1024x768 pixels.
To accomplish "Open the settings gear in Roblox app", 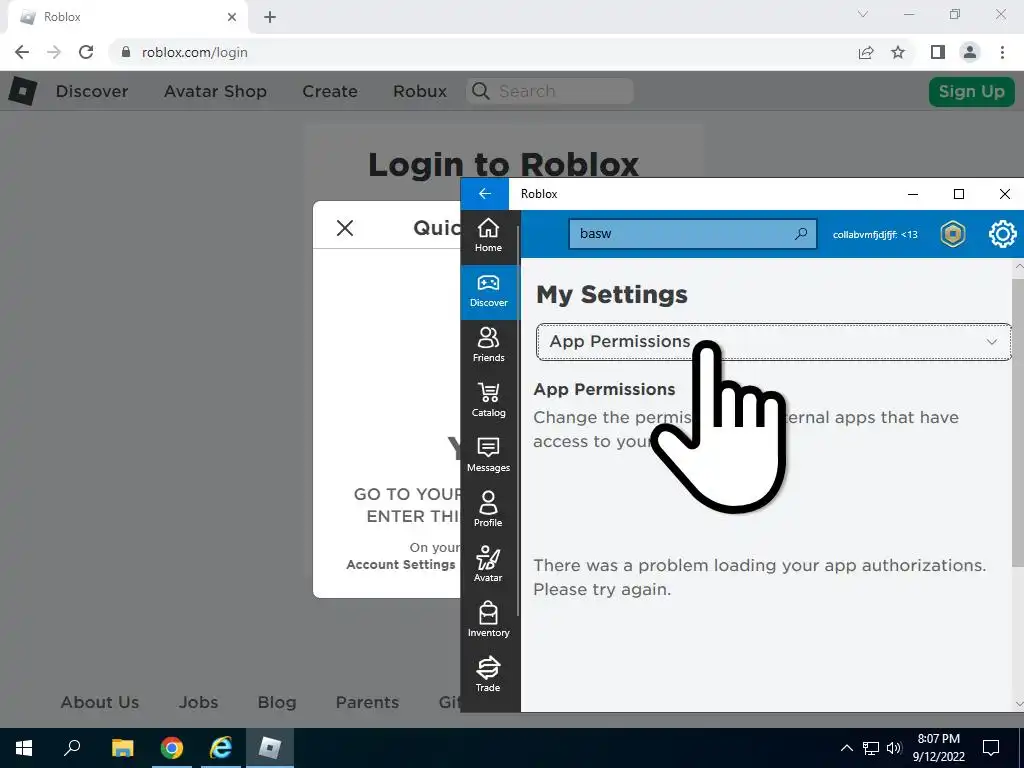I will 1002,234.
